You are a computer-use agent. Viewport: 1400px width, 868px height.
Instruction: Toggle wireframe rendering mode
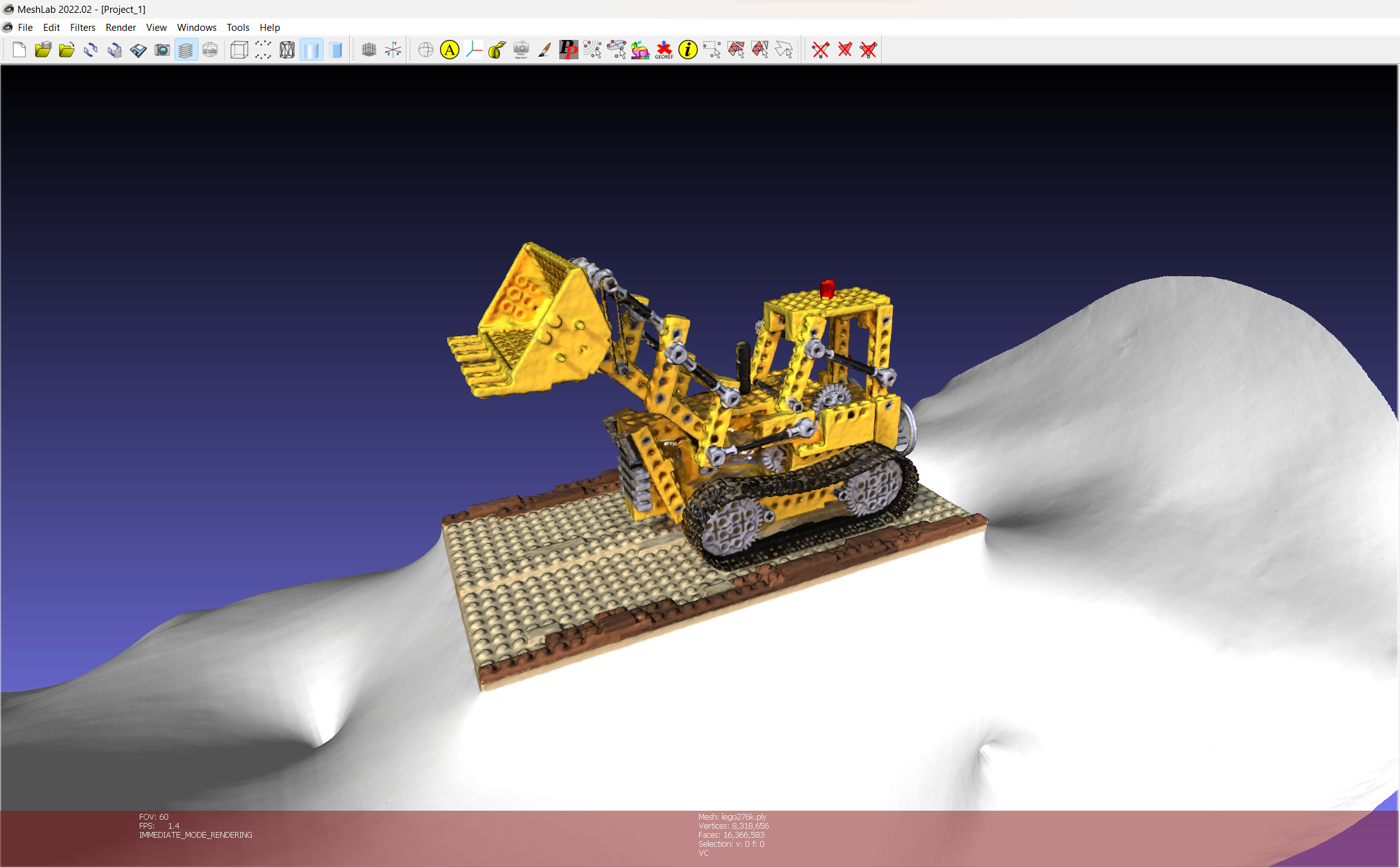point(286,50)
